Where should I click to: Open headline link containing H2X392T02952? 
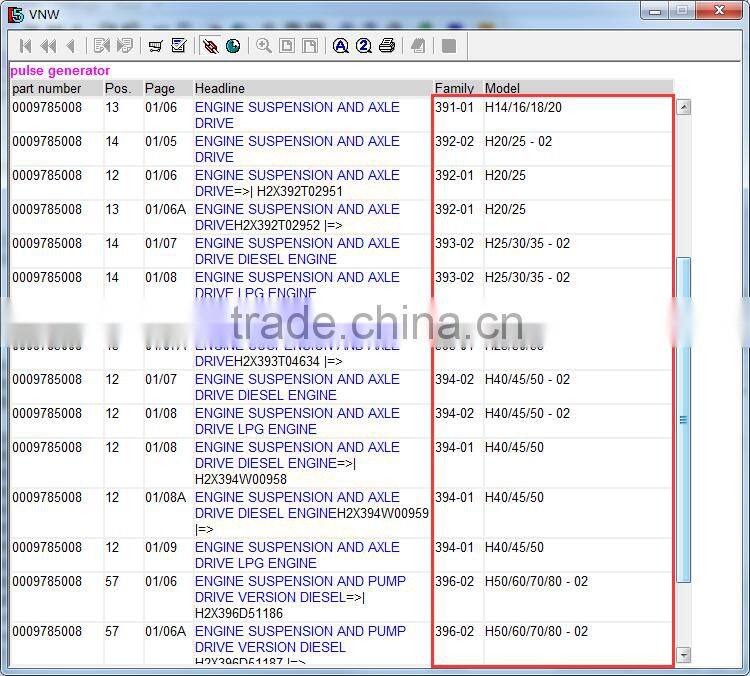[297, 217]
